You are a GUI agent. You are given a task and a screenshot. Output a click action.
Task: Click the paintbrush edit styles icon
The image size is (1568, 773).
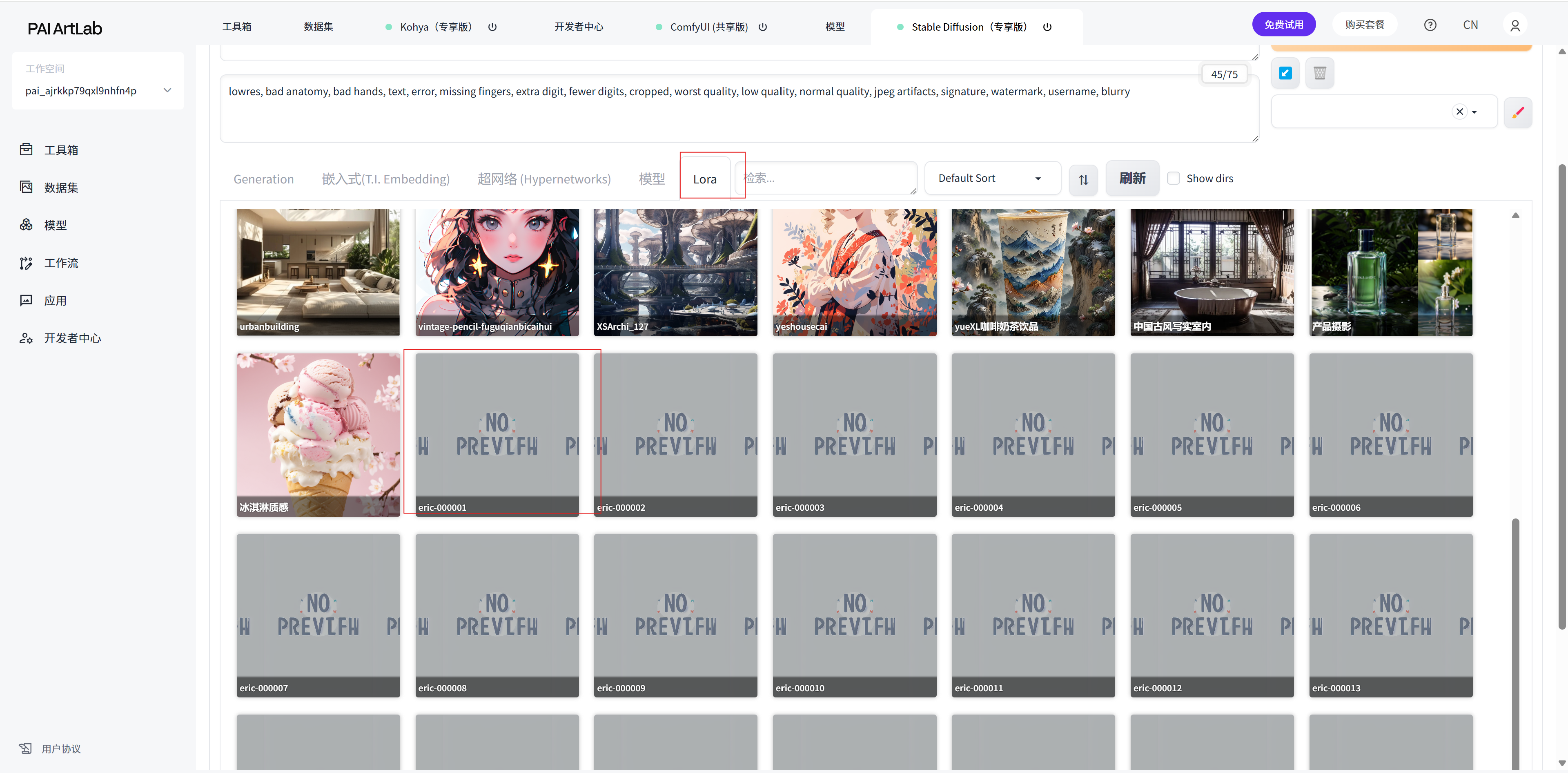pos(1517,112)
